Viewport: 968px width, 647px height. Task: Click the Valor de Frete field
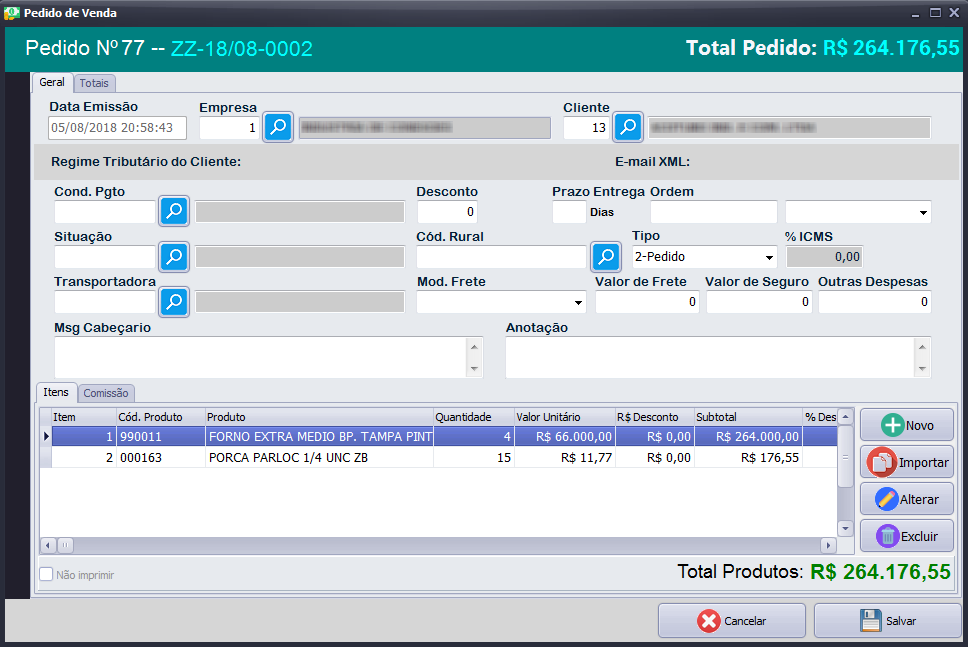pyautogui.click(x=647, y=302)
